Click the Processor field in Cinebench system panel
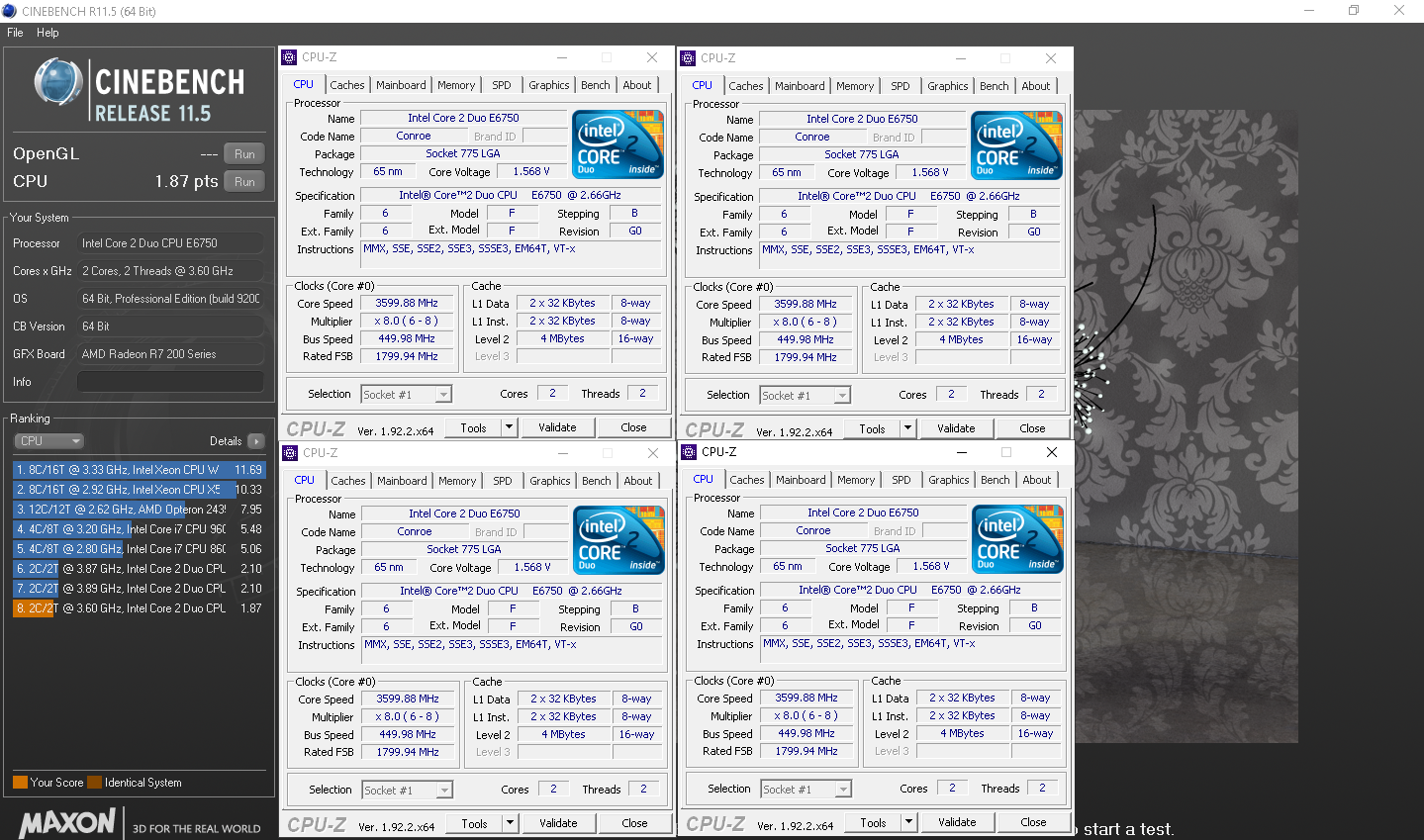The height and width of the screenshot is (840, 1424). pyautogui.click(x=170, y=243)
